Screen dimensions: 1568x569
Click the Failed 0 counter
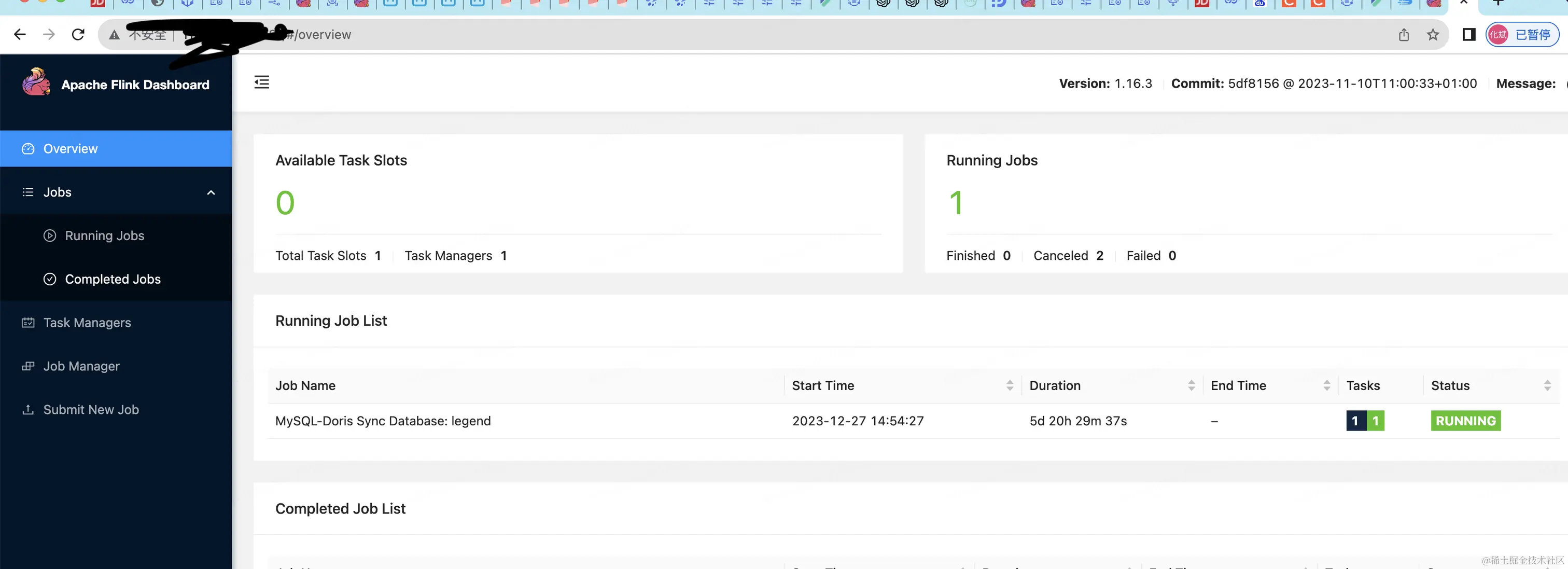pyautogui.click(x=1151, y=256)
